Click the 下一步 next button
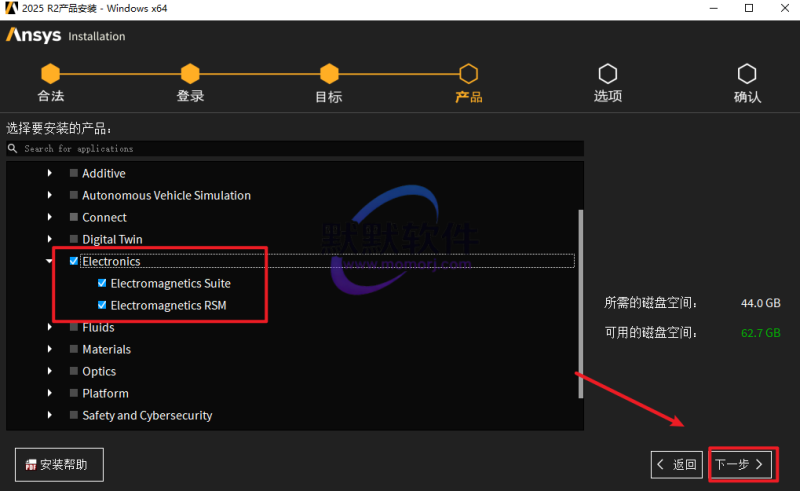Viewport: 800px width, 491px height. tap(740, 464)
